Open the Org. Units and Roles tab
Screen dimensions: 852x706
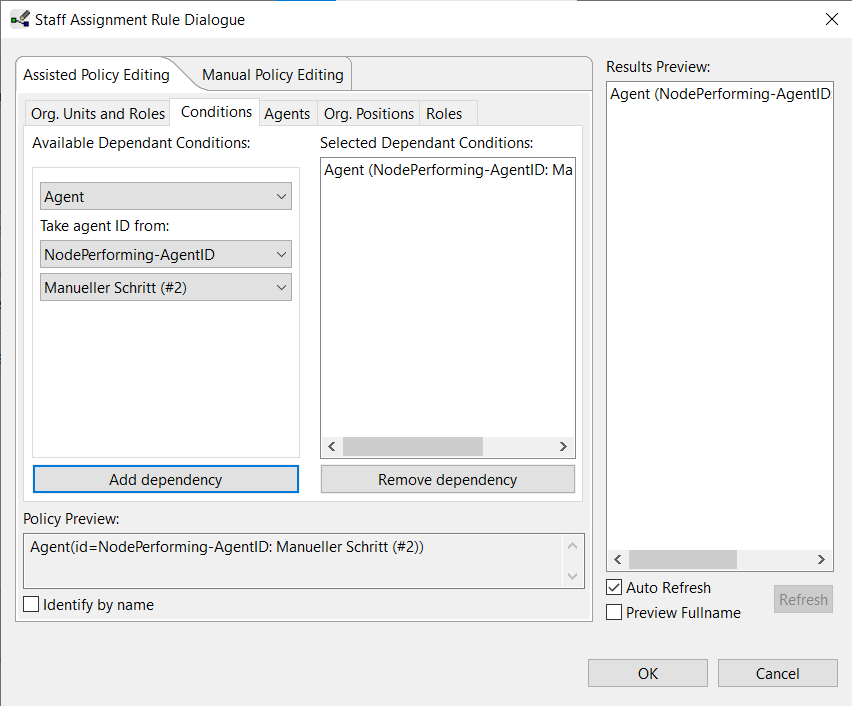click(x=98, y=113)
